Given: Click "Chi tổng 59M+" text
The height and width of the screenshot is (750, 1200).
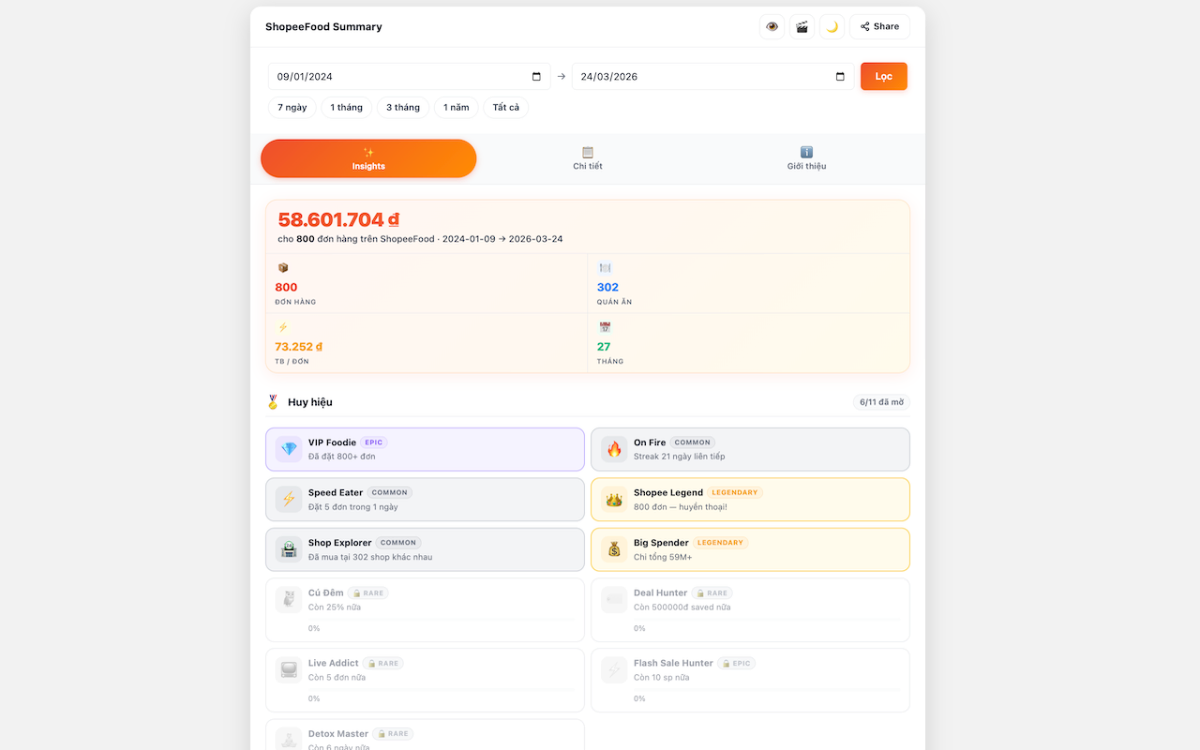Looking at the screenshot, I should (663, 557).
